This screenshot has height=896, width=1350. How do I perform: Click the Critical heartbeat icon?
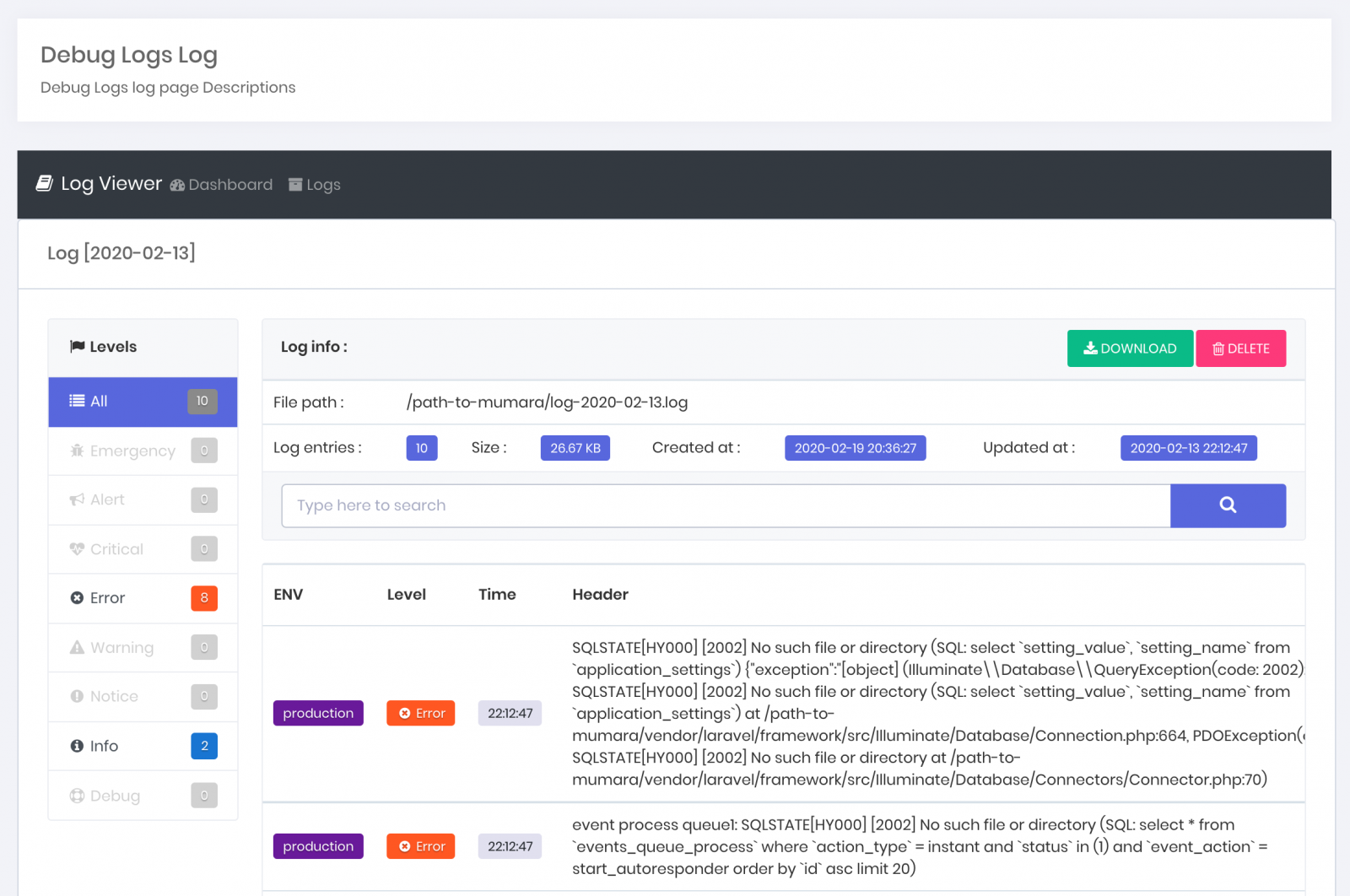(x=77, y=549)
